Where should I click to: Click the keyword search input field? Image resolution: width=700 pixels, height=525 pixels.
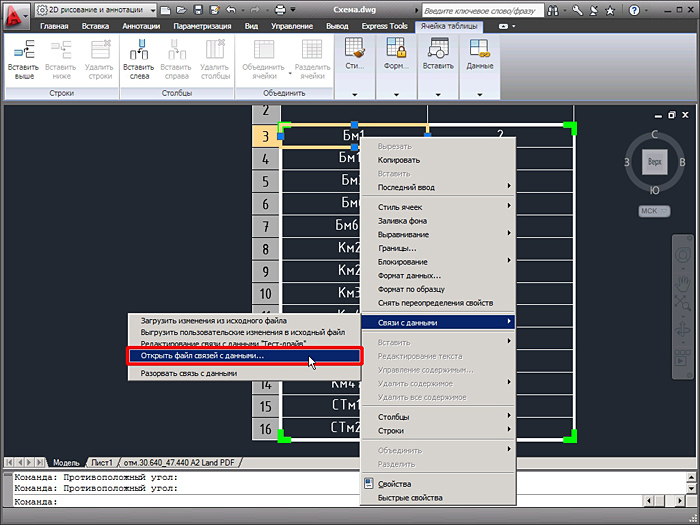pos(482,10)
